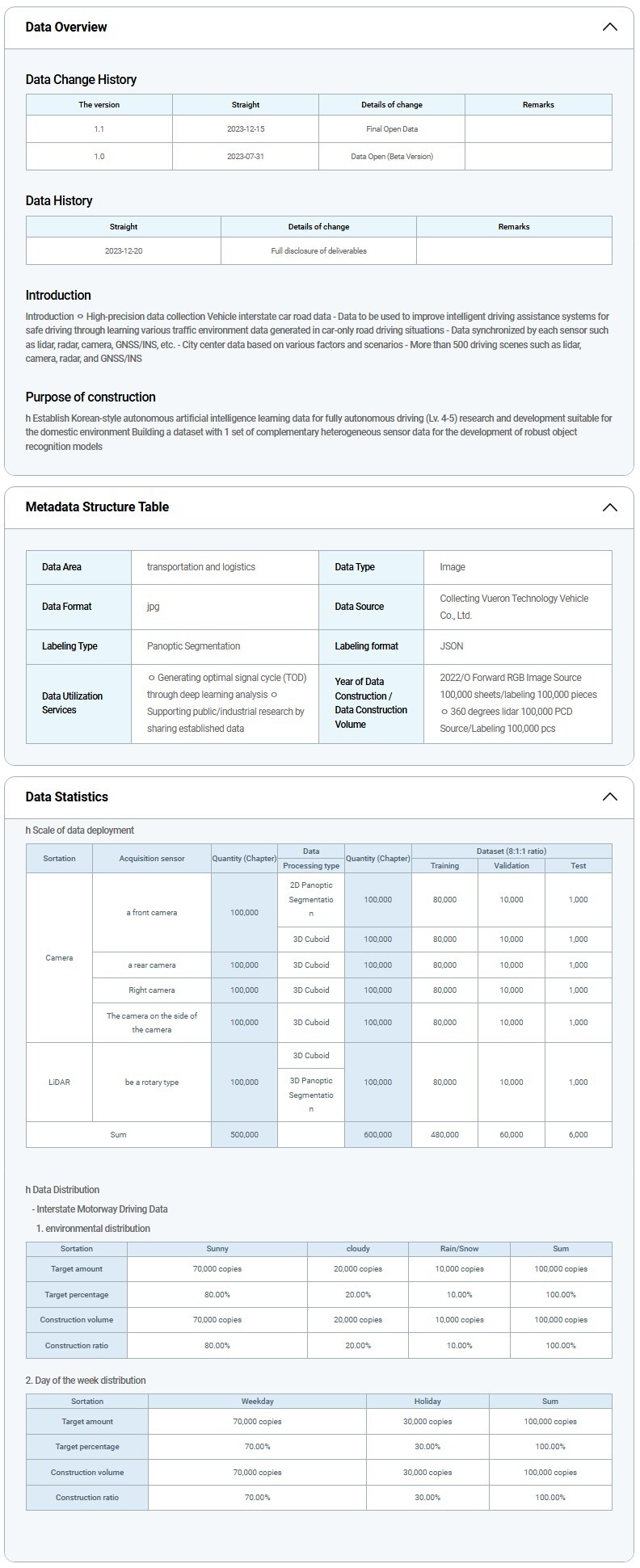
Task: Click the Rain/Snow column header
Action: tap(459, 1249)
